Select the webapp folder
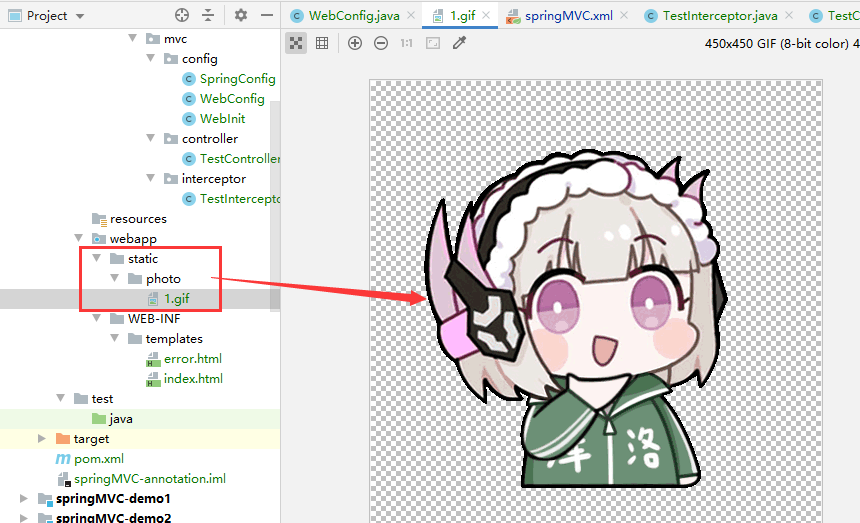The height and width of the screenshot is (523, 860). point(133,238)
